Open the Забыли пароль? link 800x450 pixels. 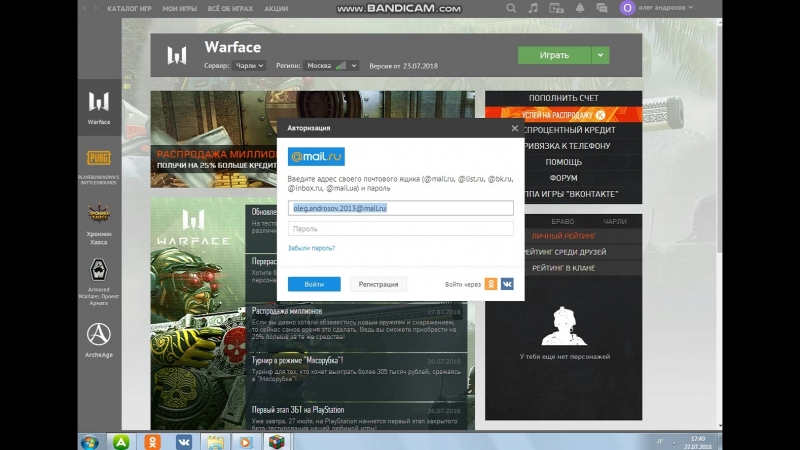(311, 248)
